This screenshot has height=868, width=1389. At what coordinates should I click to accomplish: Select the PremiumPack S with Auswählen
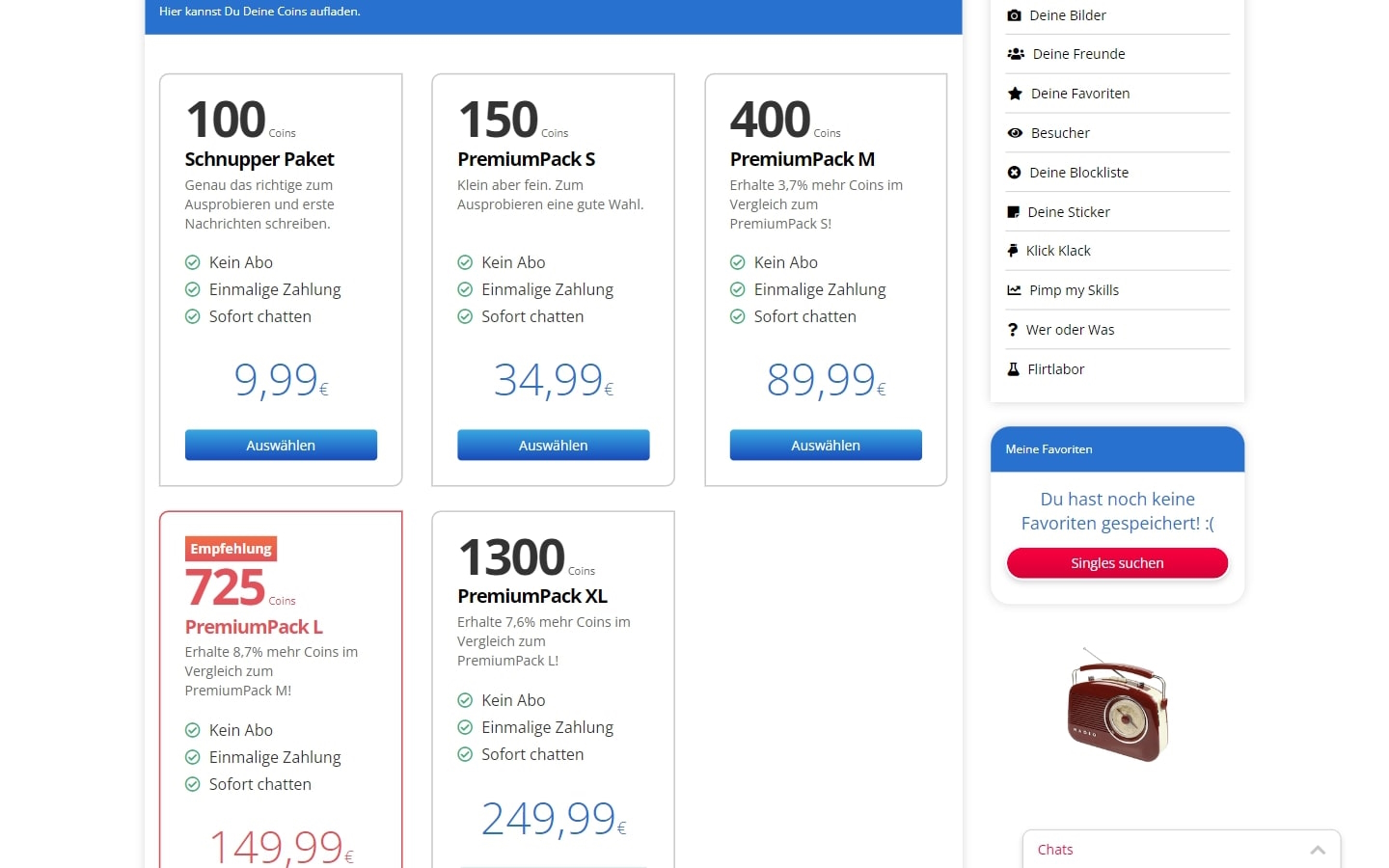[553, 445]
